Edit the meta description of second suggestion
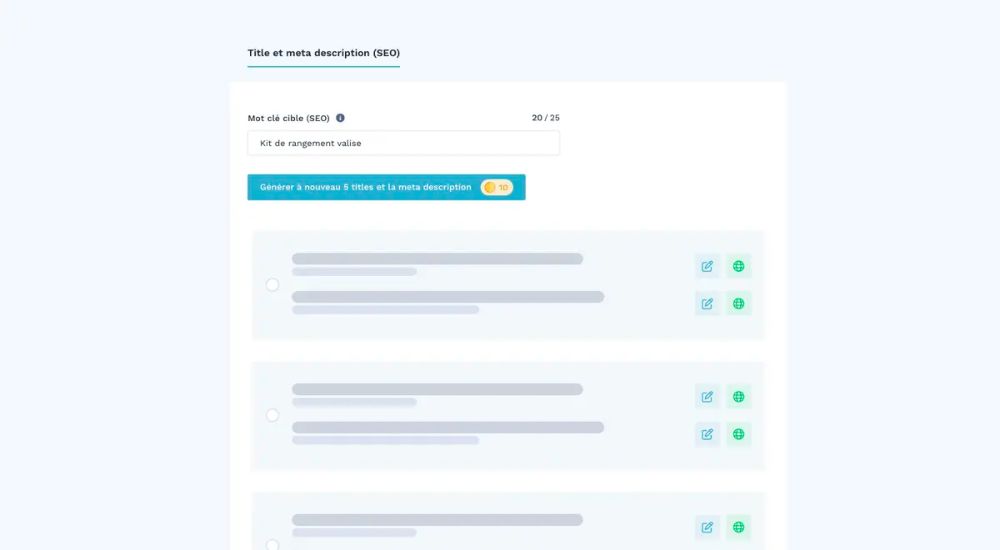This screenshot has width=1000, height=550. click(x=707, y=434)
